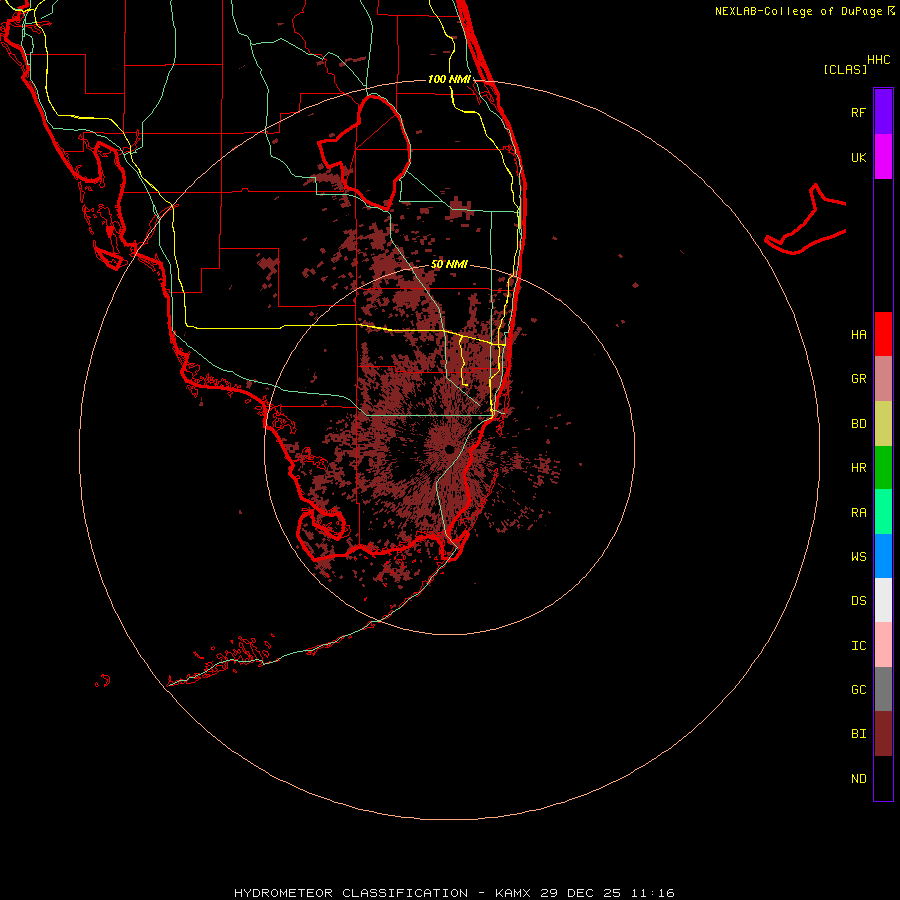
Task: Click the WS legend label
Action: click(x=858, y=556)
